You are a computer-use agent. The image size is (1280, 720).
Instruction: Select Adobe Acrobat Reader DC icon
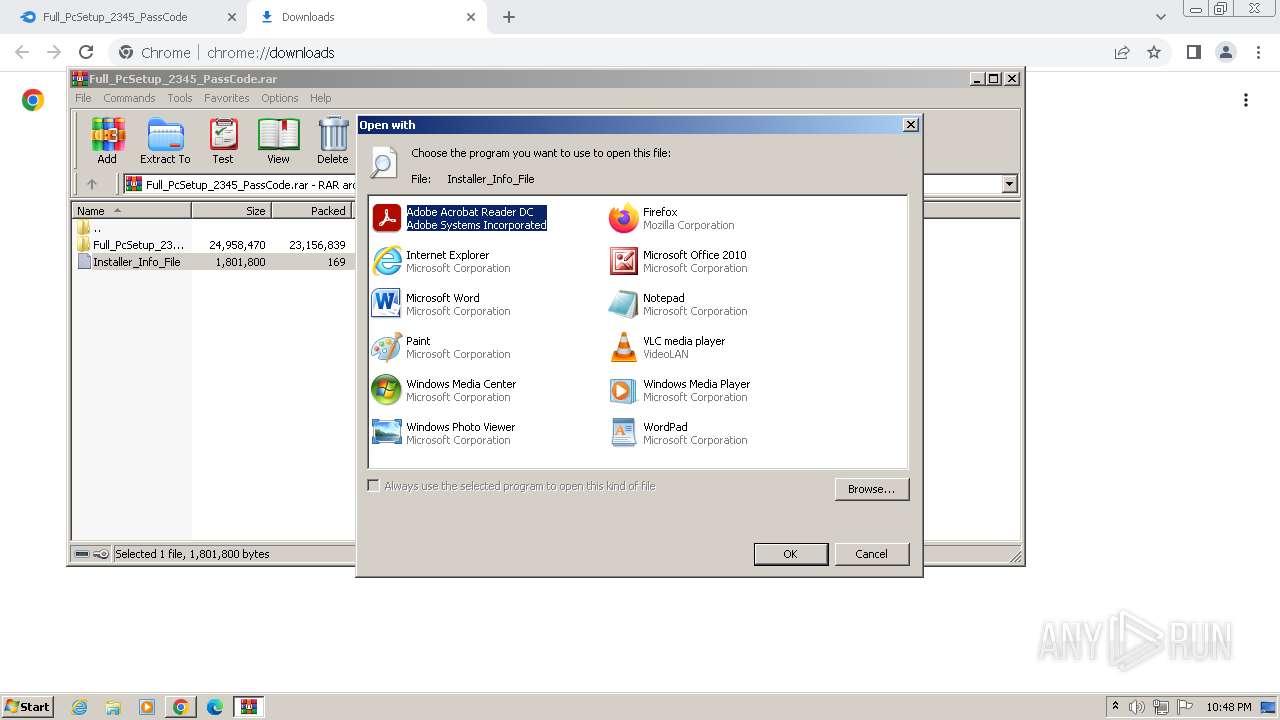click(x=386, y=218)
